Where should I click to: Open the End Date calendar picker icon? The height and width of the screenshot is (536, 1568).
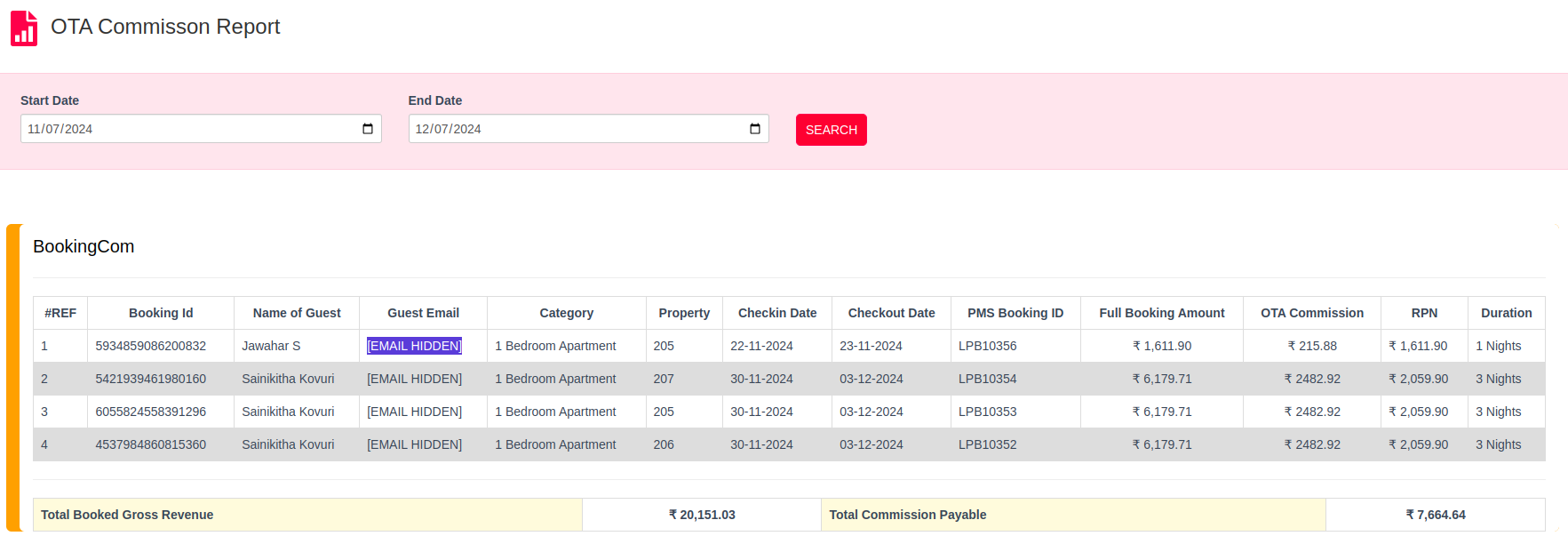pyautogui.click(x=755, y=129)
